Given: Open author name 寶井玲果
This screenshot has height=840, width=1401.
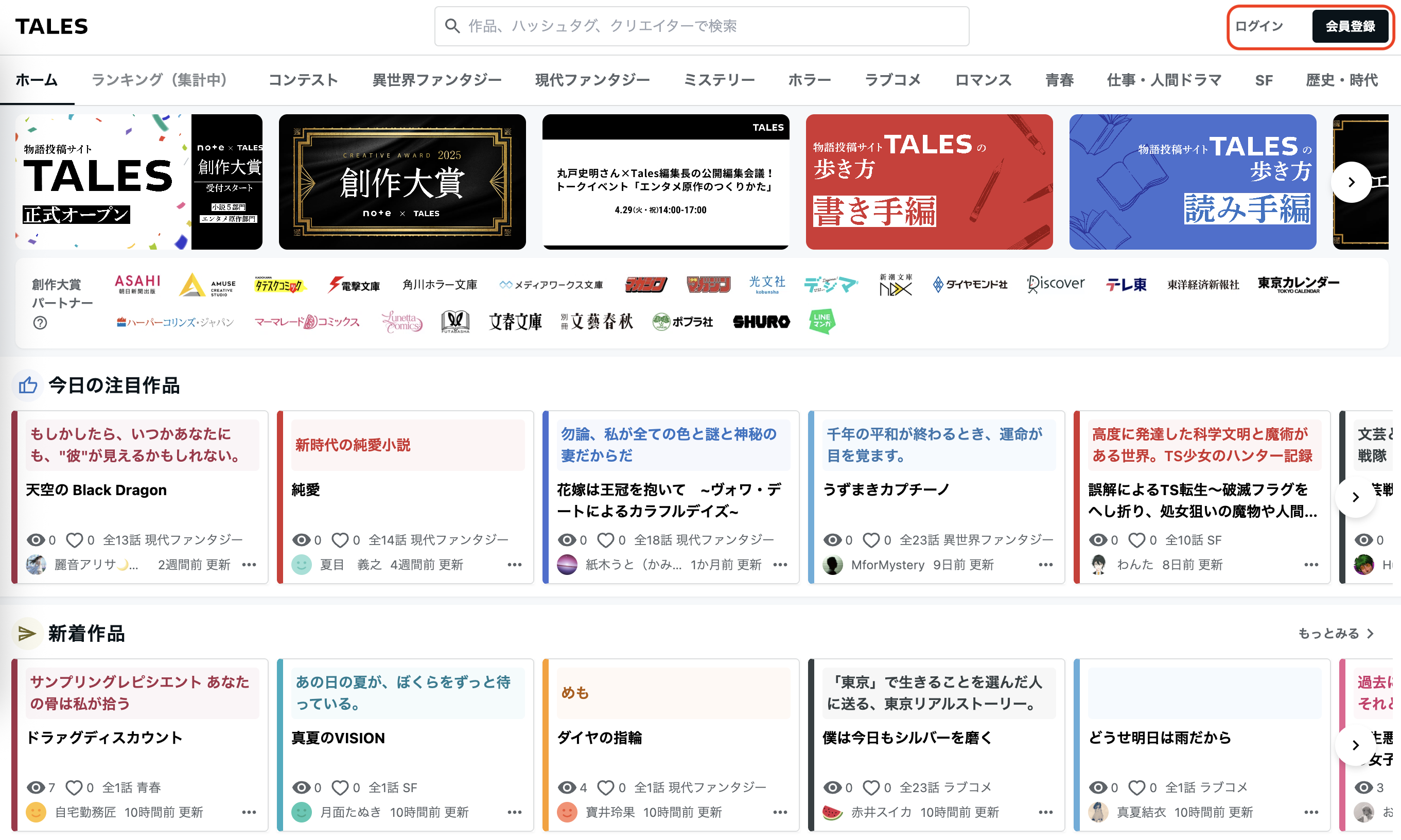Looking at the screenshot, I should pos(609,812).
